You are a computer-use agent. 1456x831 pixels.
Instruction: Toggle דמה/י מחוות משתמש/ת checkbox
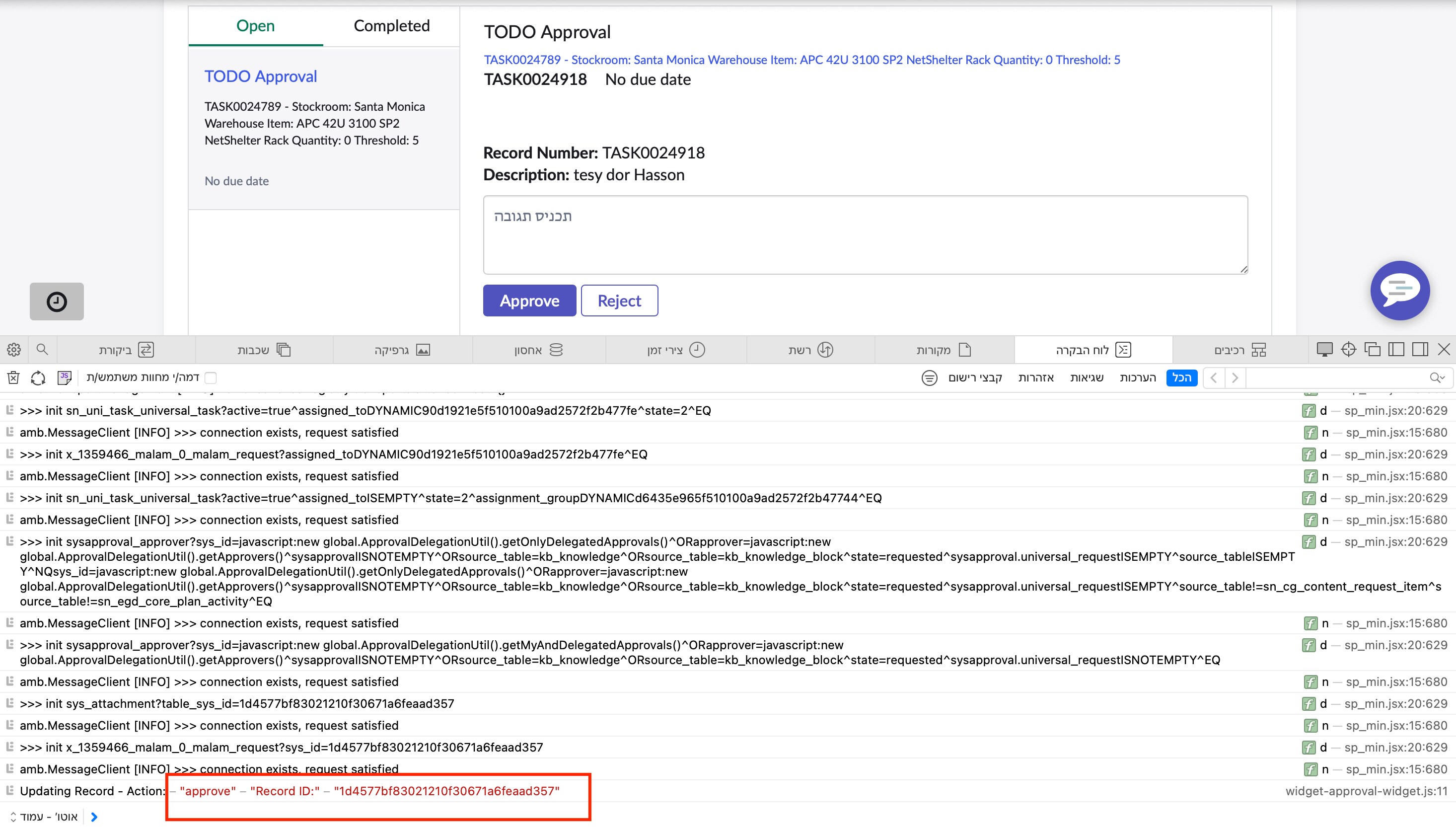click(211, 378)
